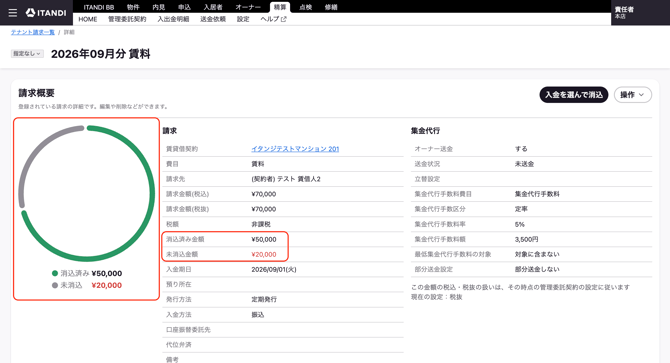
Task: Select the 精算 tab
Action: tap(280, 7)
